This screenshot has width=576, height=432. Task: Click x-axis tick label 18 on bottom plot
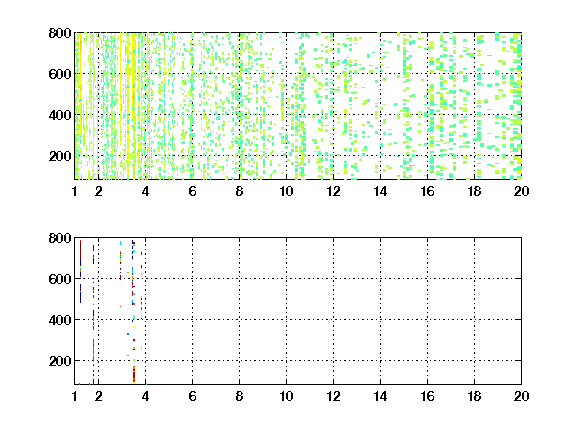[474, 396]
